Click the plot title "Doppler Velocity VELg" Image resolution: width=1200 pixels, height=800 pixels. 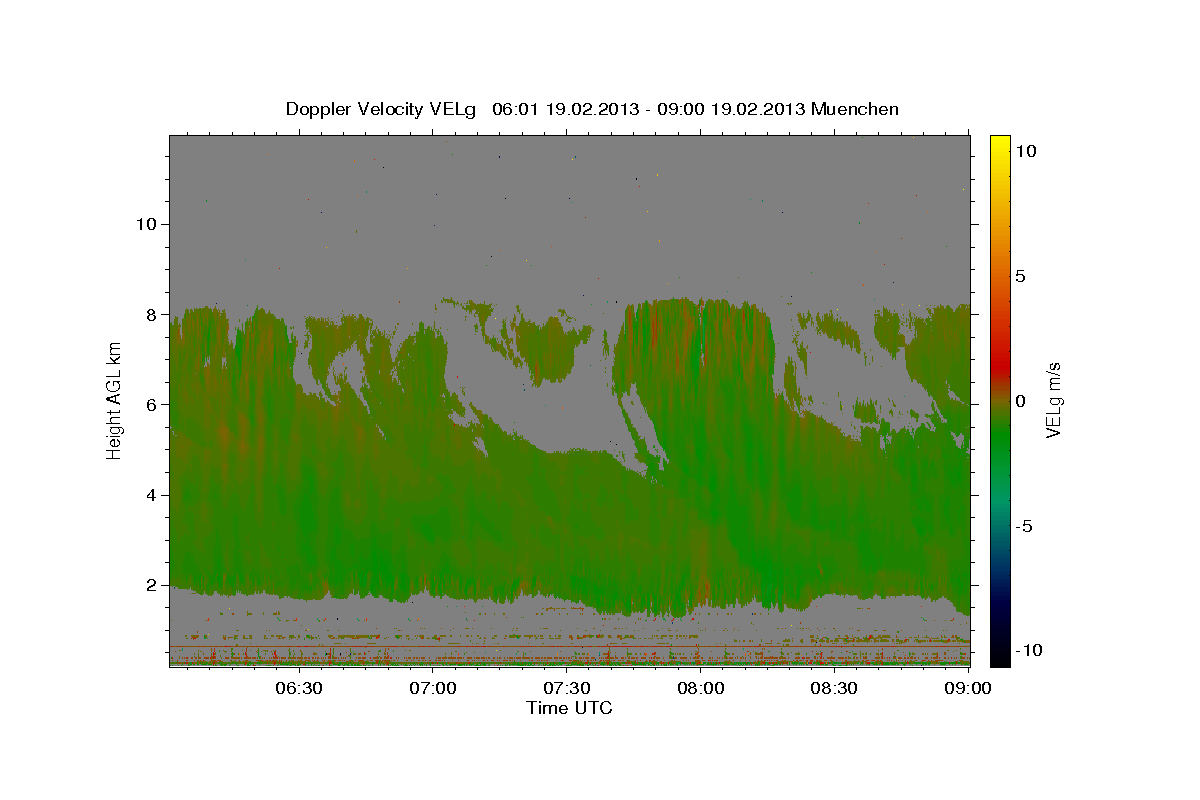point(381,109)
